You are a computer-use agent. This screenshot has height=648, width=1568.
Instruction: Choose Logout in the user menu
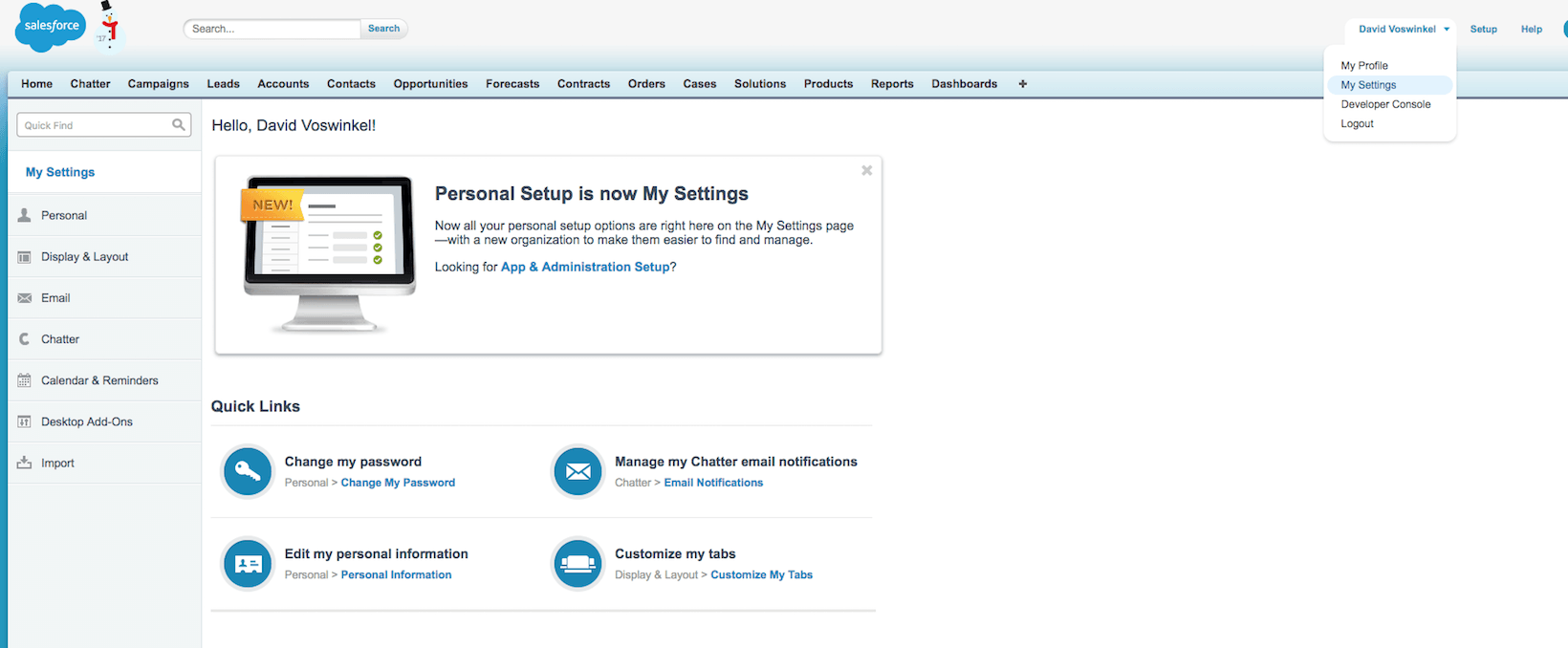pos(1357,124)
